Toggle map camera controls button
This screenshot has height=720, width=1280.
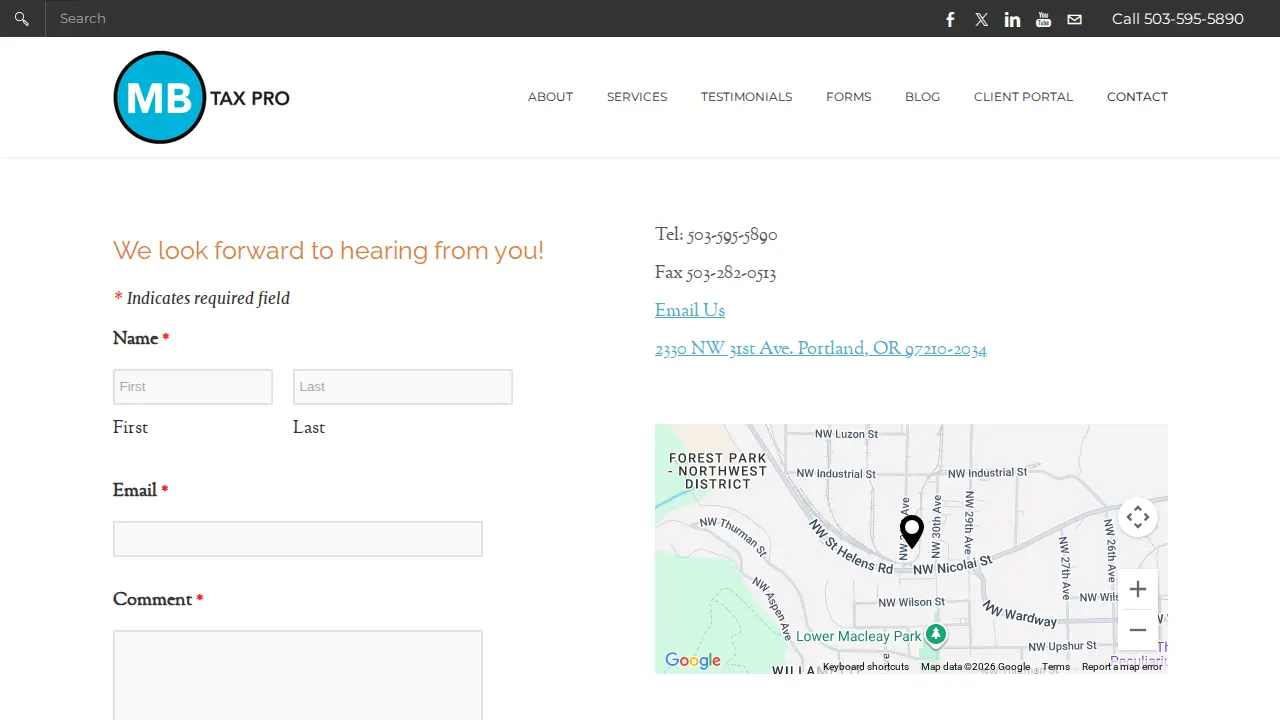(1137, 517)
